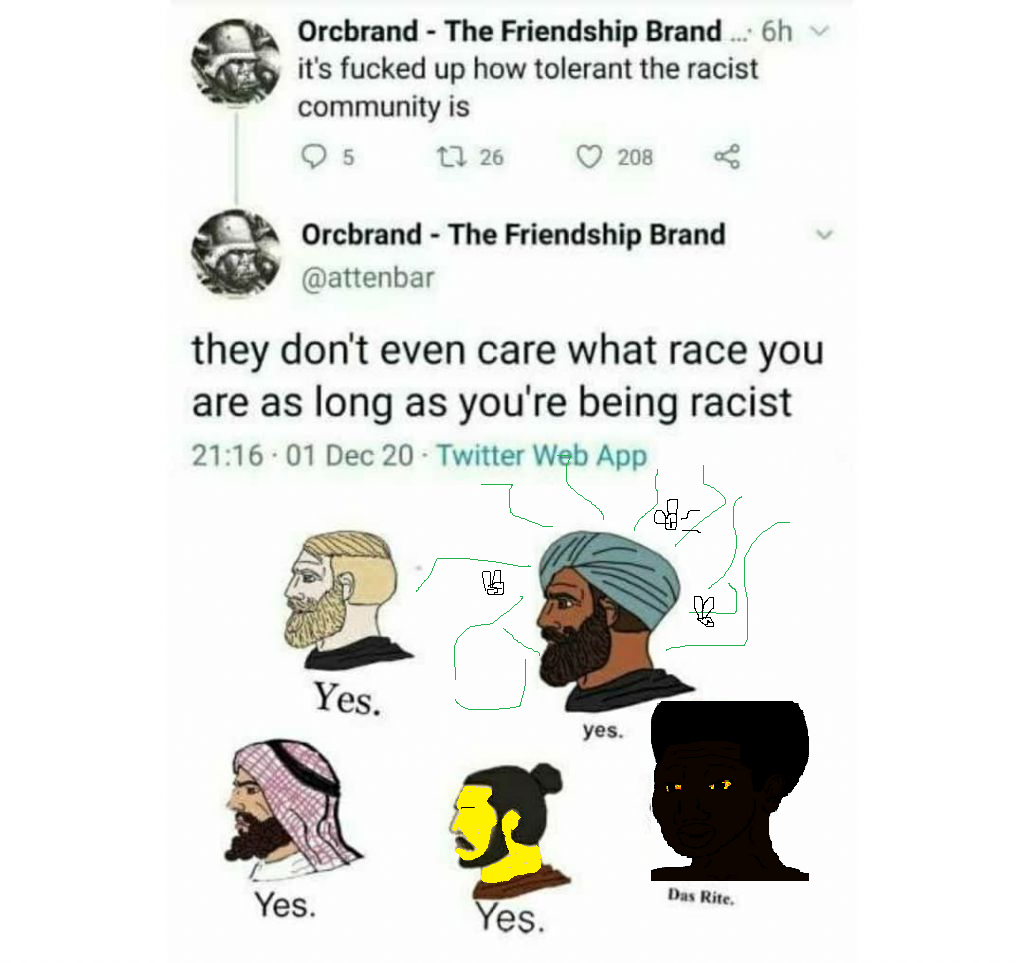Viewport: 1024px width, 963px height.
Task: Click the checkered headscarf head illustration
Action: click(x=293, y=808)
